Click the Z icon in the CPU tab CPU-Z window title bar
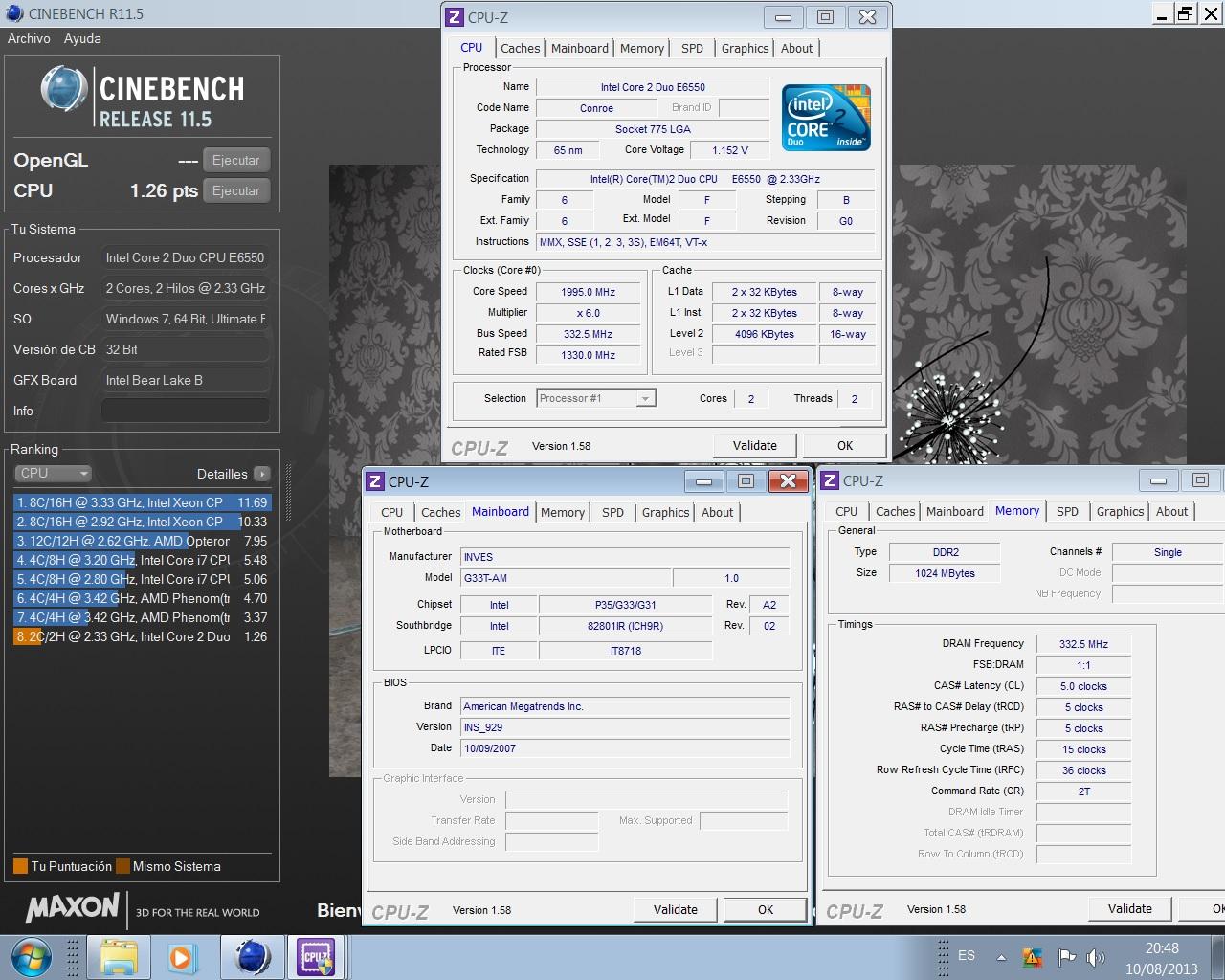Screen dimensions: 1225x980 point(455,16)
